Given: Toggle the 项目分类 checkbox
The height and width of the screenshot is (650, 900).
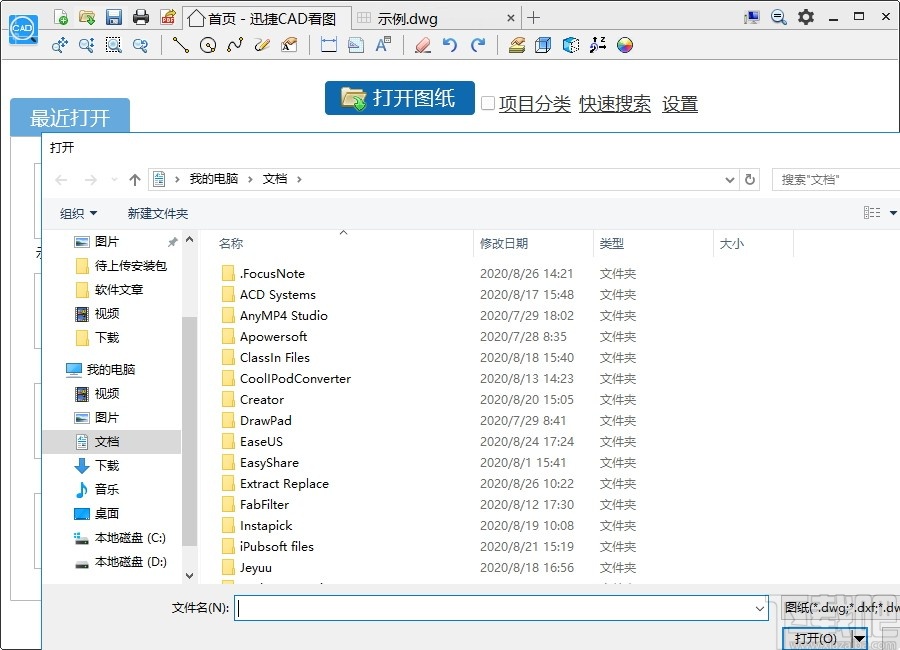Looking at the screenshot, I should (488, 103).
